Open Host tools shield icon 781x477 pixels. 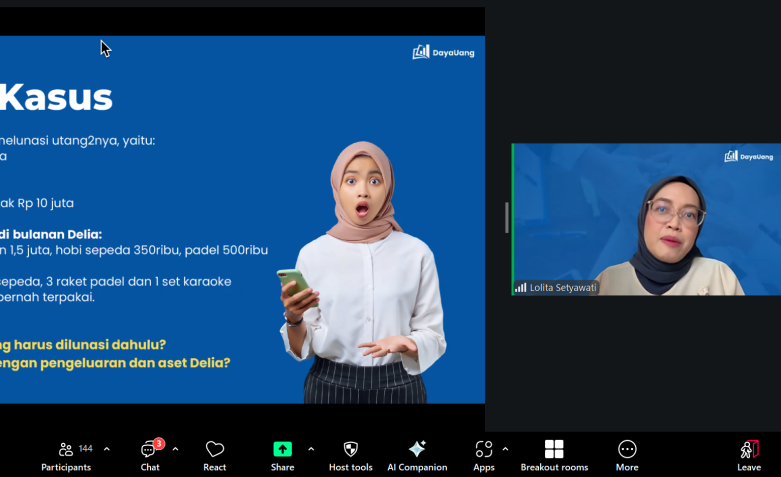pyautogui.click(x=350, y=455)
